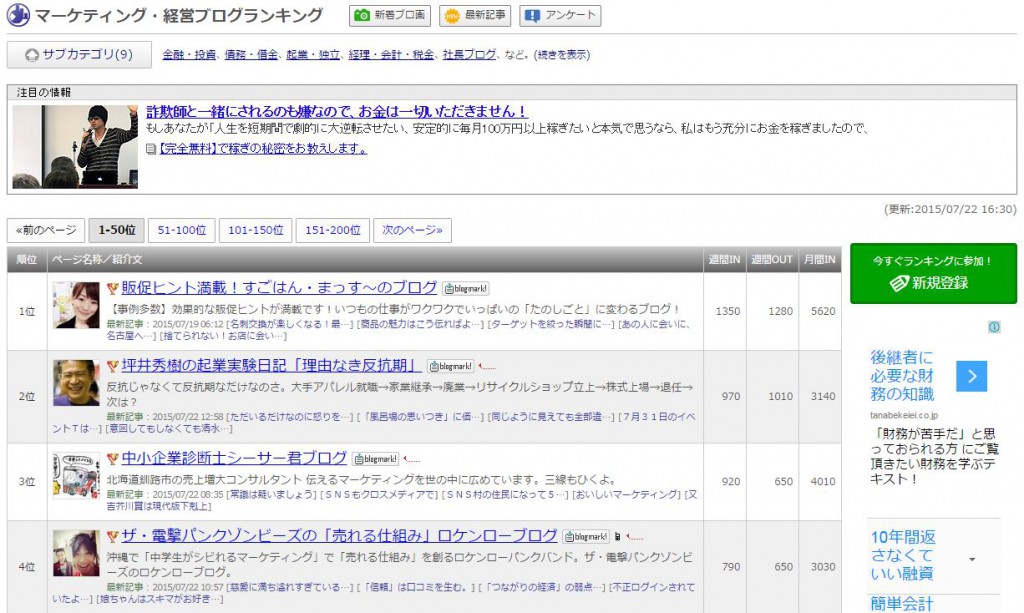Click the blogmark icon beside 中小企業診断士シーサー君ブログ
Screen dimensions: 1024x613
click(376, 459)
